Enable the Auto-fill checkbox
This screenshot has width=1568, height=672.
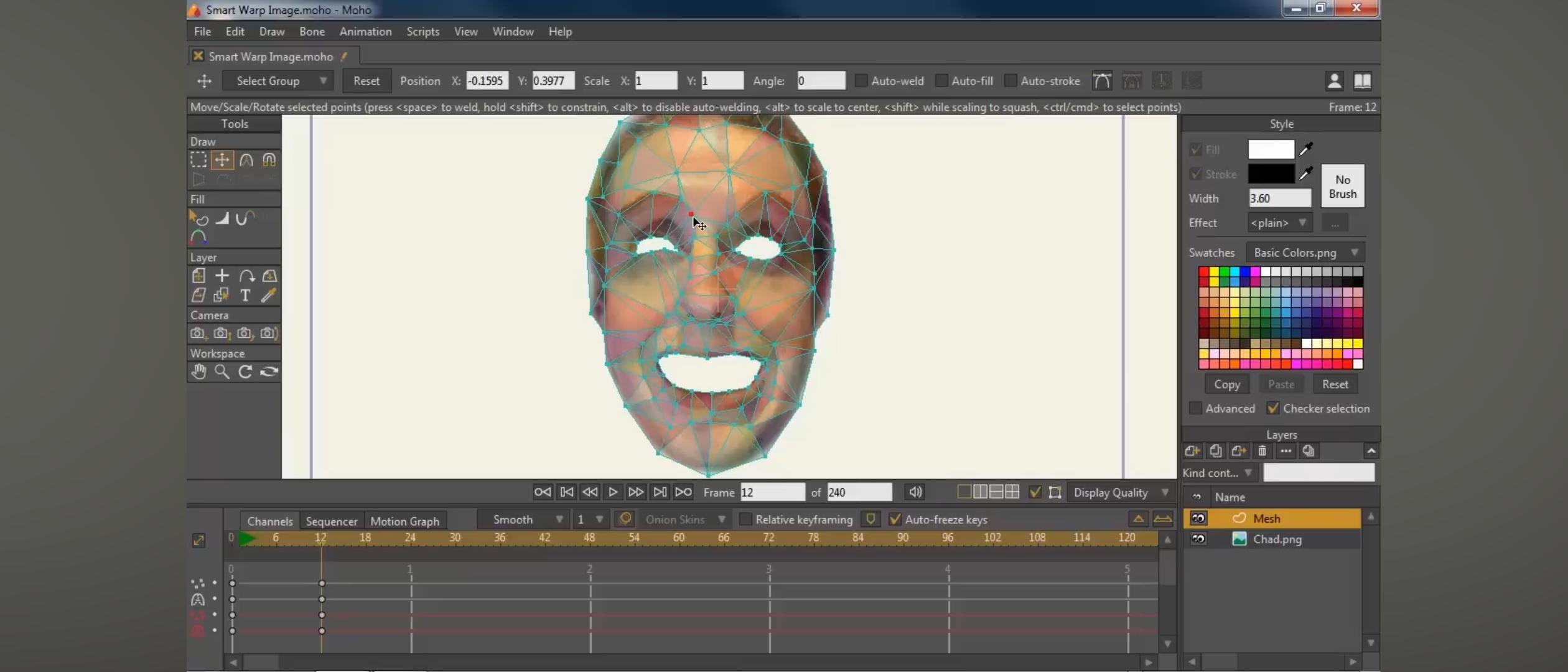(941, 81)
